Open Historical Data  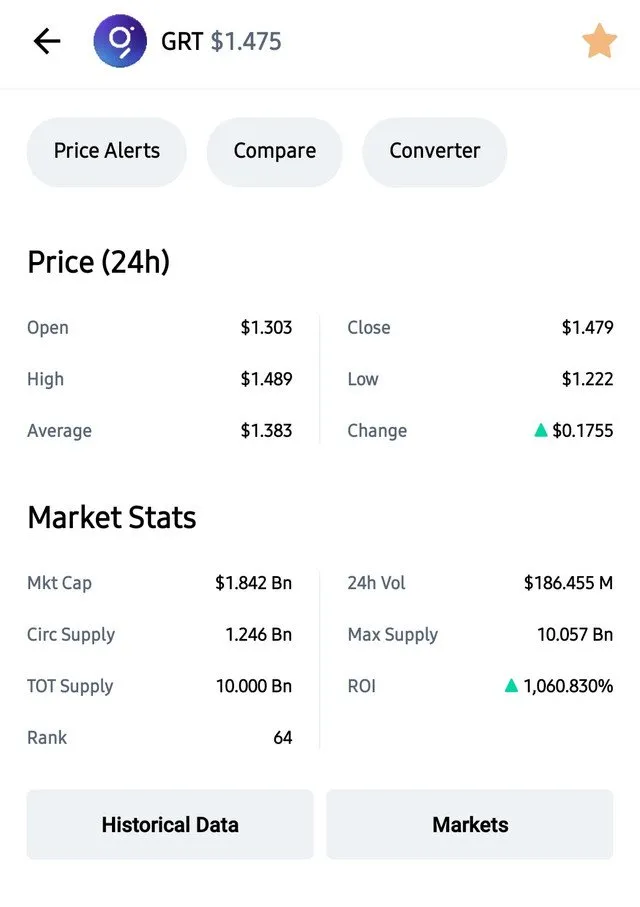point(170,824)
